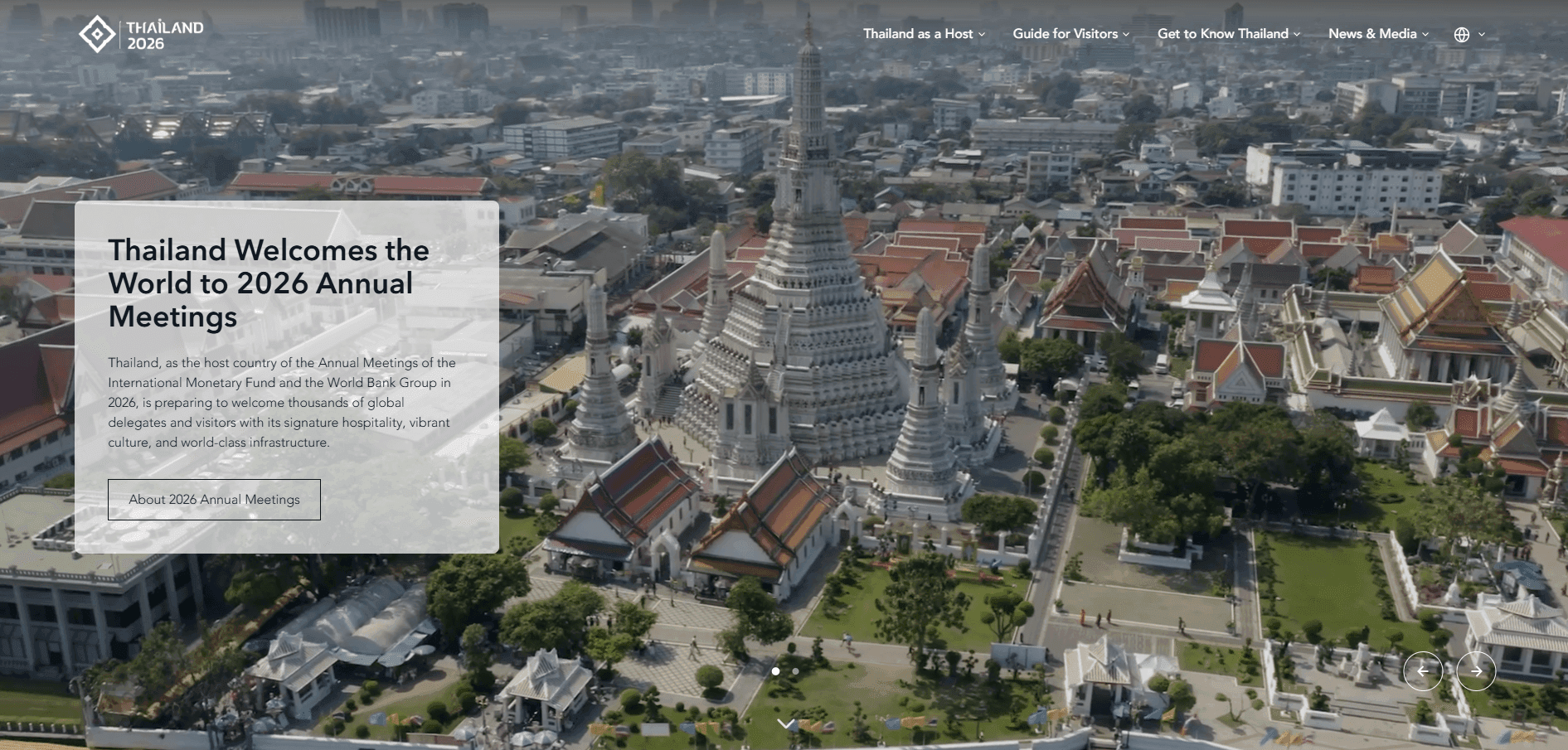Expand the chevron after Get to Know Thailand
Screen dimensions: 1568x750
[x=1297, y=35]
